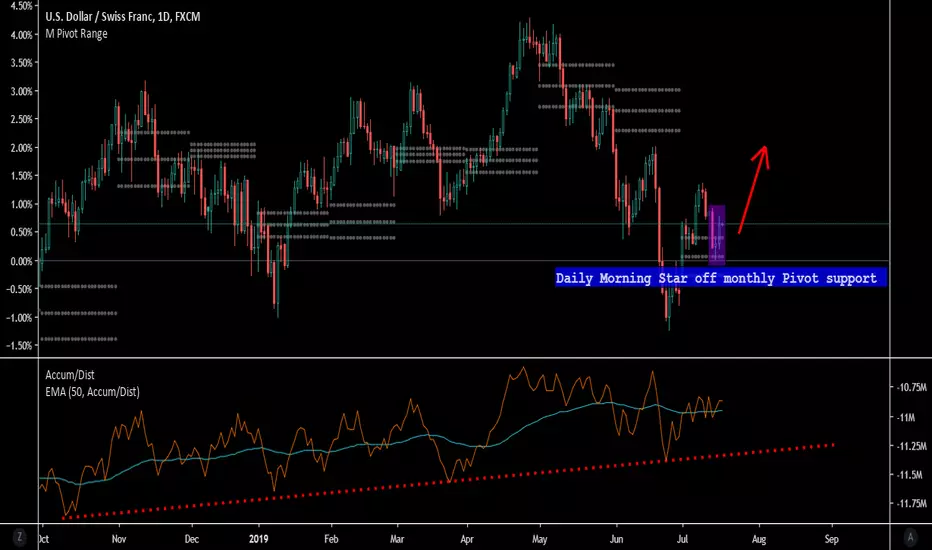Click the May label on time axis
This screenshot has width=932, height=550.
[540, 539]
